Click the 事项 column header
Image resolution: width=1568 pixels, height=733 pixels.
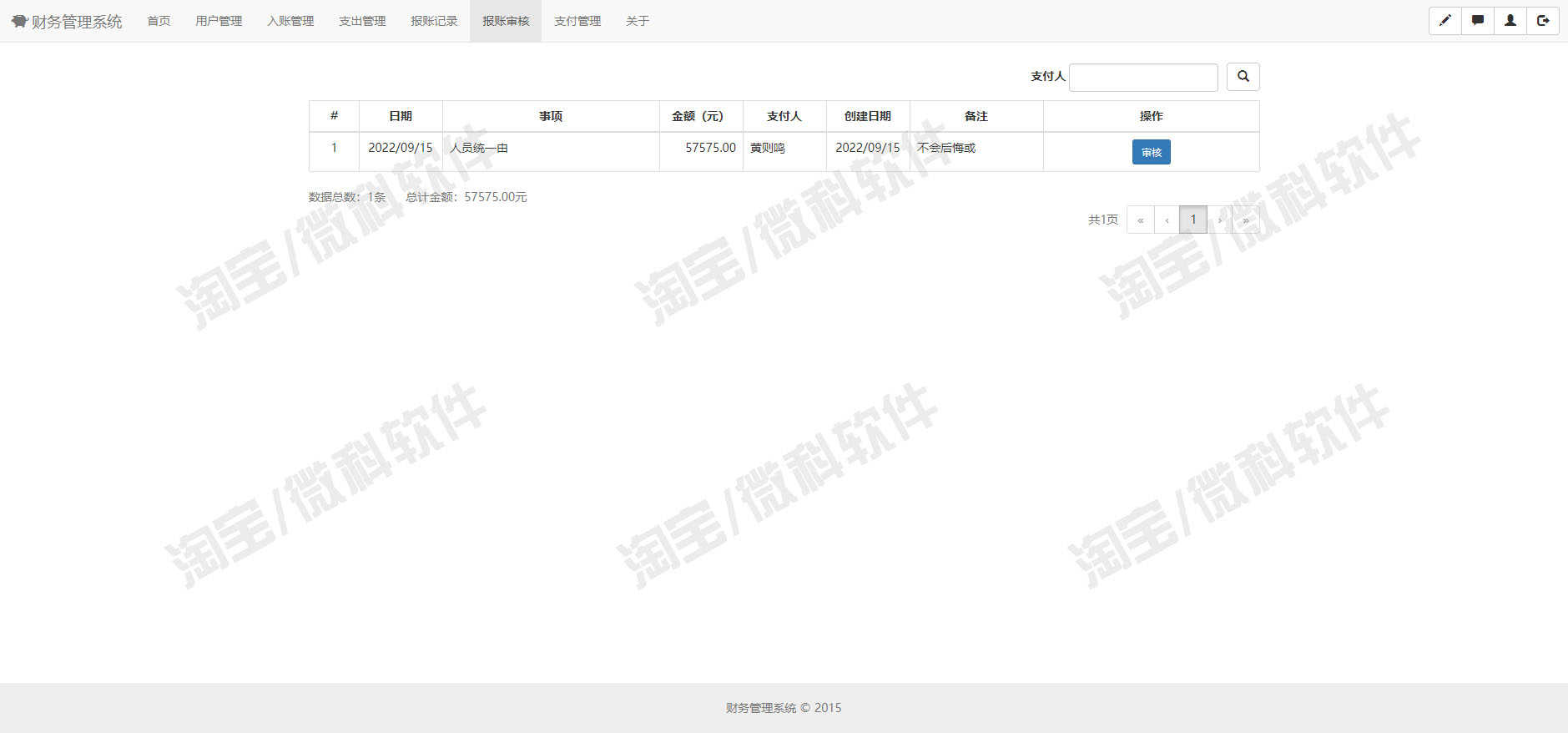click(551, 116)
